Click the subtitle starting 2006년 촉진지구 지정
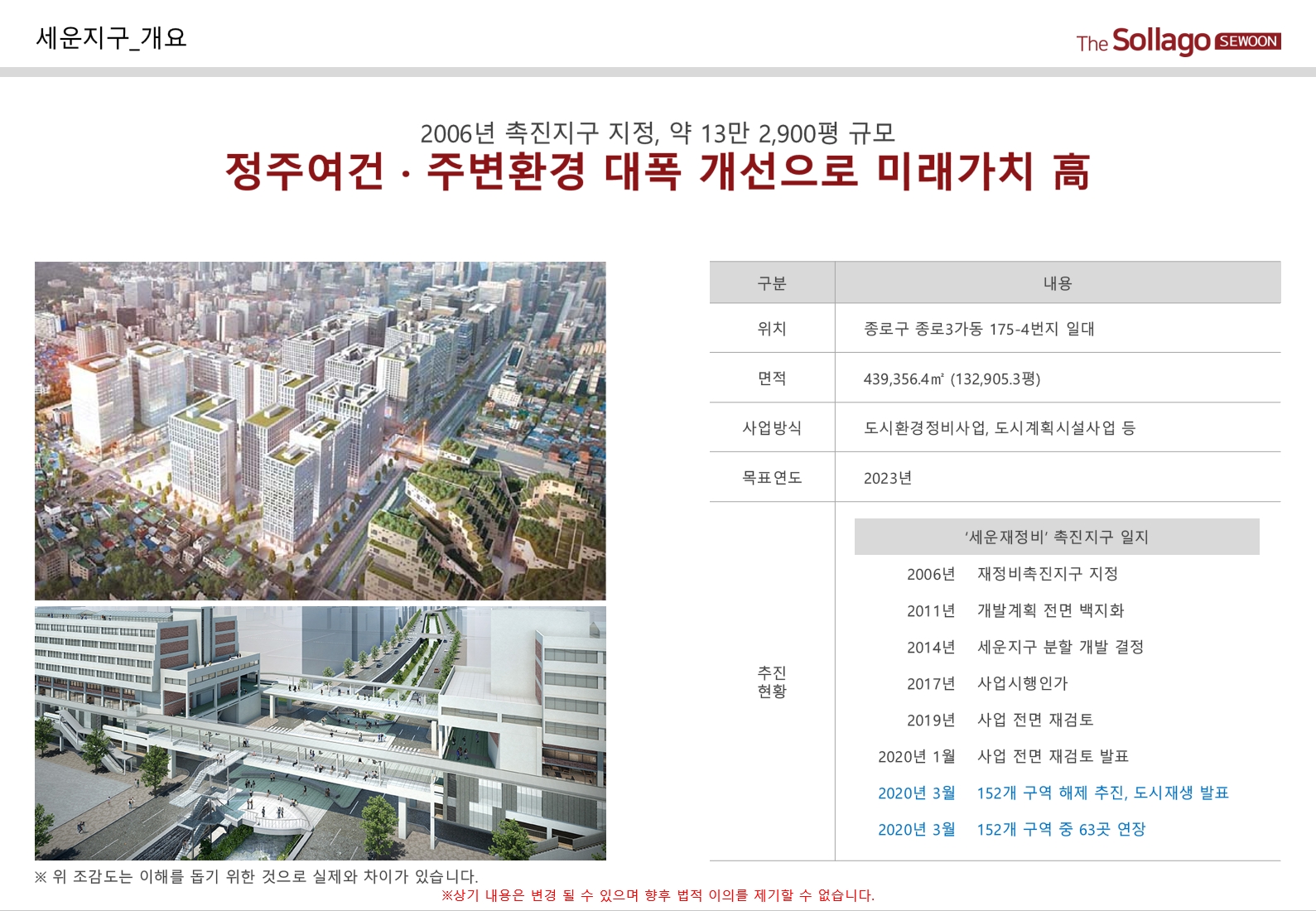The height and width of the screenshot is (911, 1316). [658, 133]
